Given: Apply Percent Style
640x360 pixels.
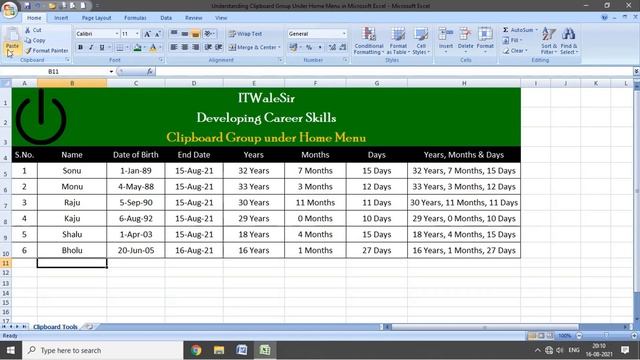Looking at the screenshot, I should pos(309,47).
